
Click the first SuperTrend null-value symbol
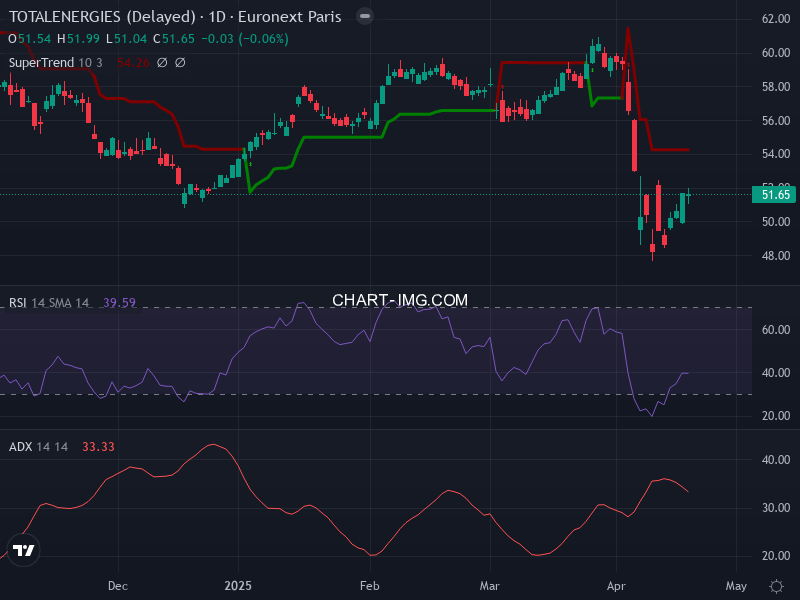(x=162, y=63)
